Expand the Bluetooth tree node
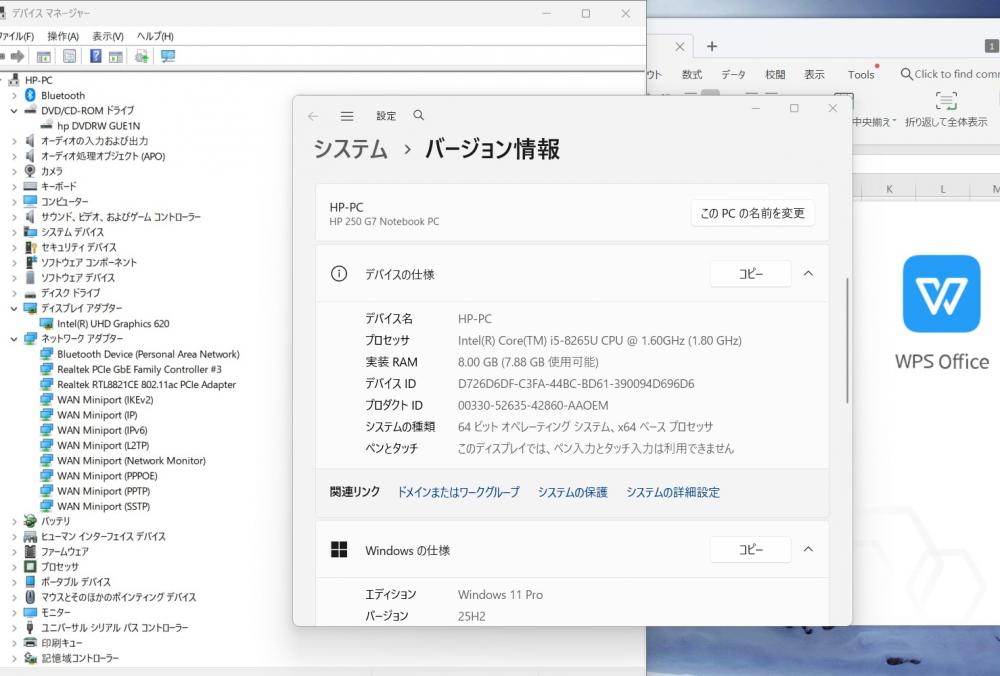The width and height of the screenshot is (1000, 676). click(14, 95)
